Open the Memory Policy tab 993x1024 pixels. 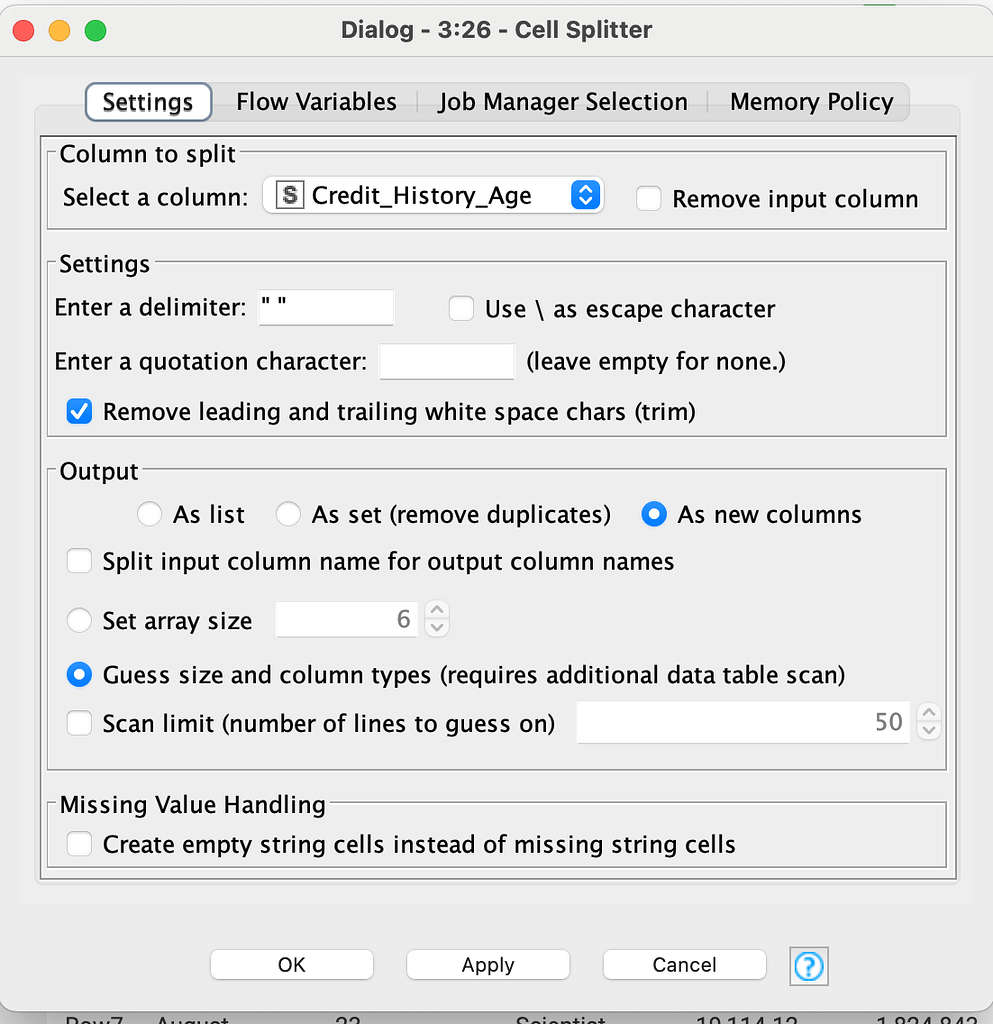(x=811, y=101)
